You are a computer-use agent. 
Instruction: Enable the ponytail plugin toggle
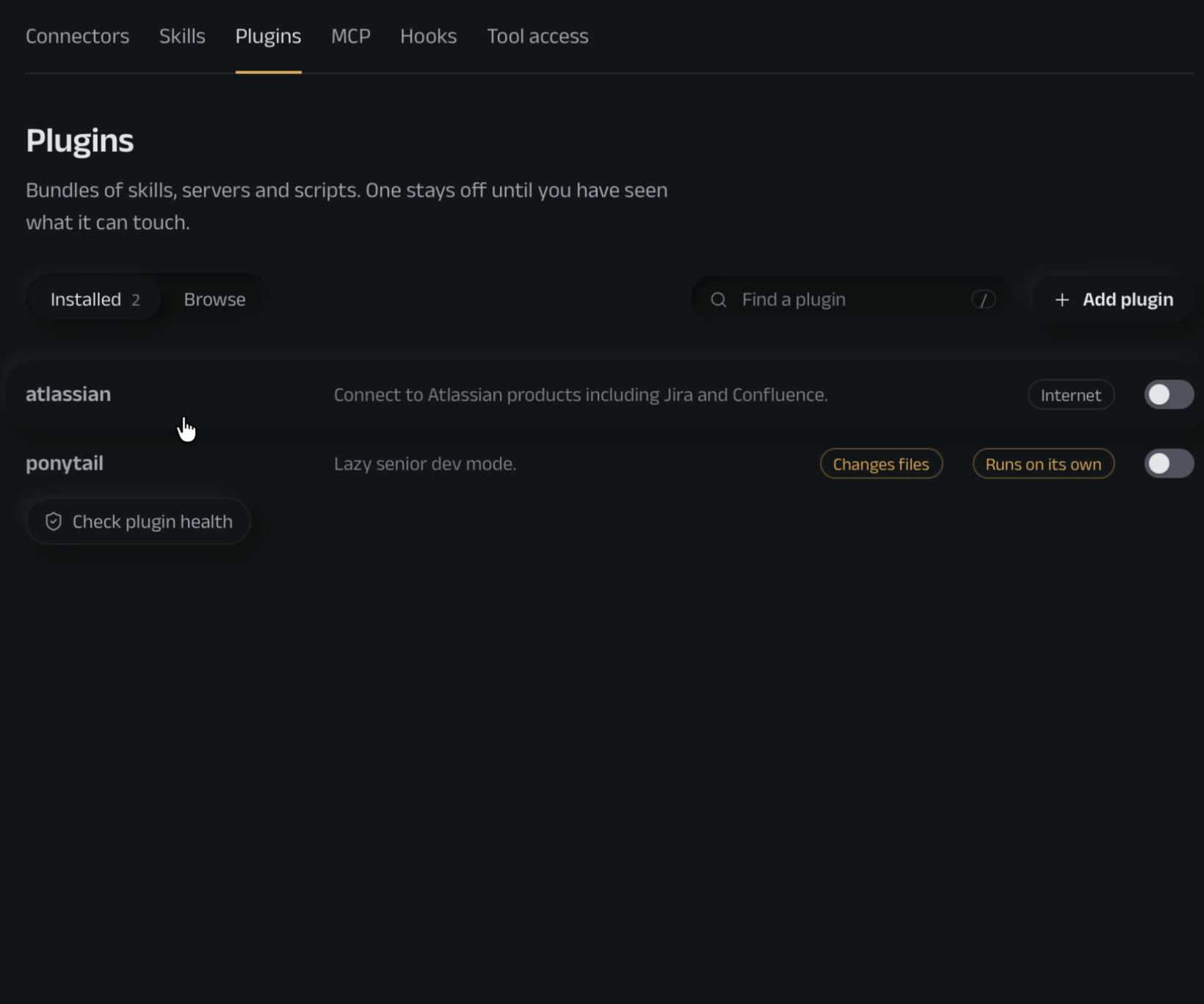click(x=1169, y=464)
